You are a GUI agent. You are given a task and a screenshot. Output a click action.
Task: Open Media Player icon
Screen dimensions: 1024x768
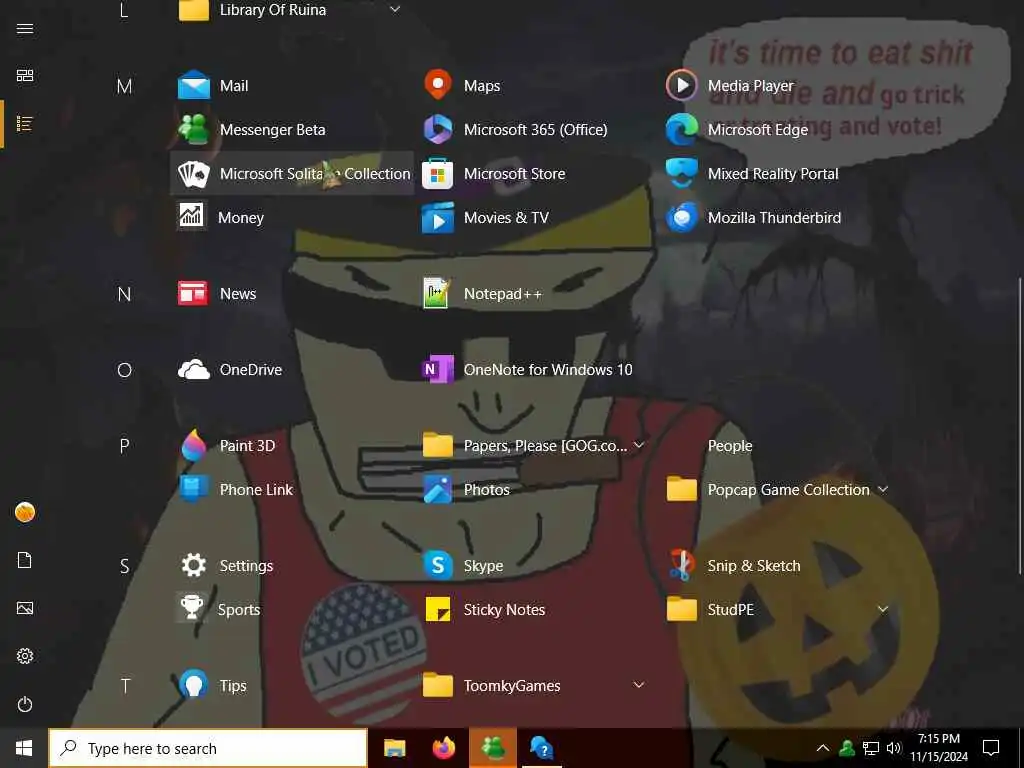point(681,86)
